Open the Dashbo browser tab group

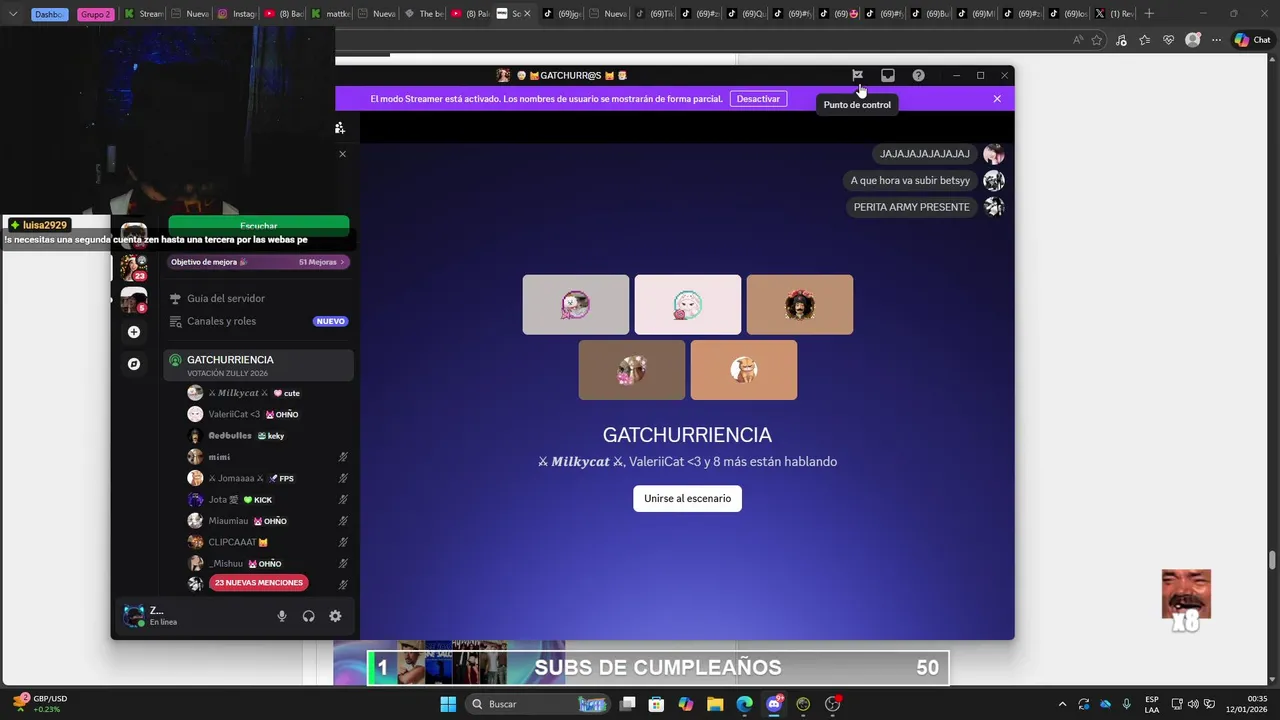(x=50, y=14)
